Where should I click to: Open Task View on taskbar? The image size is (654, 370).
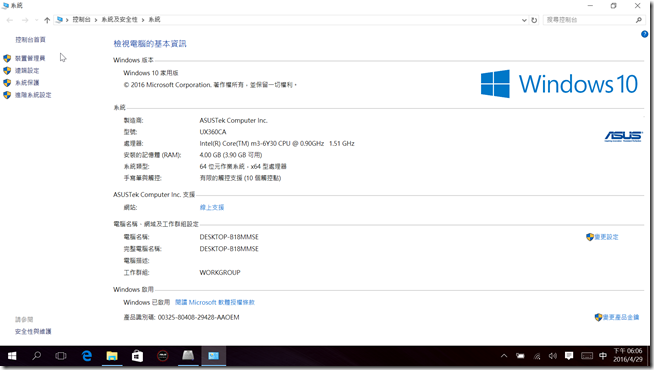point(61,356)
